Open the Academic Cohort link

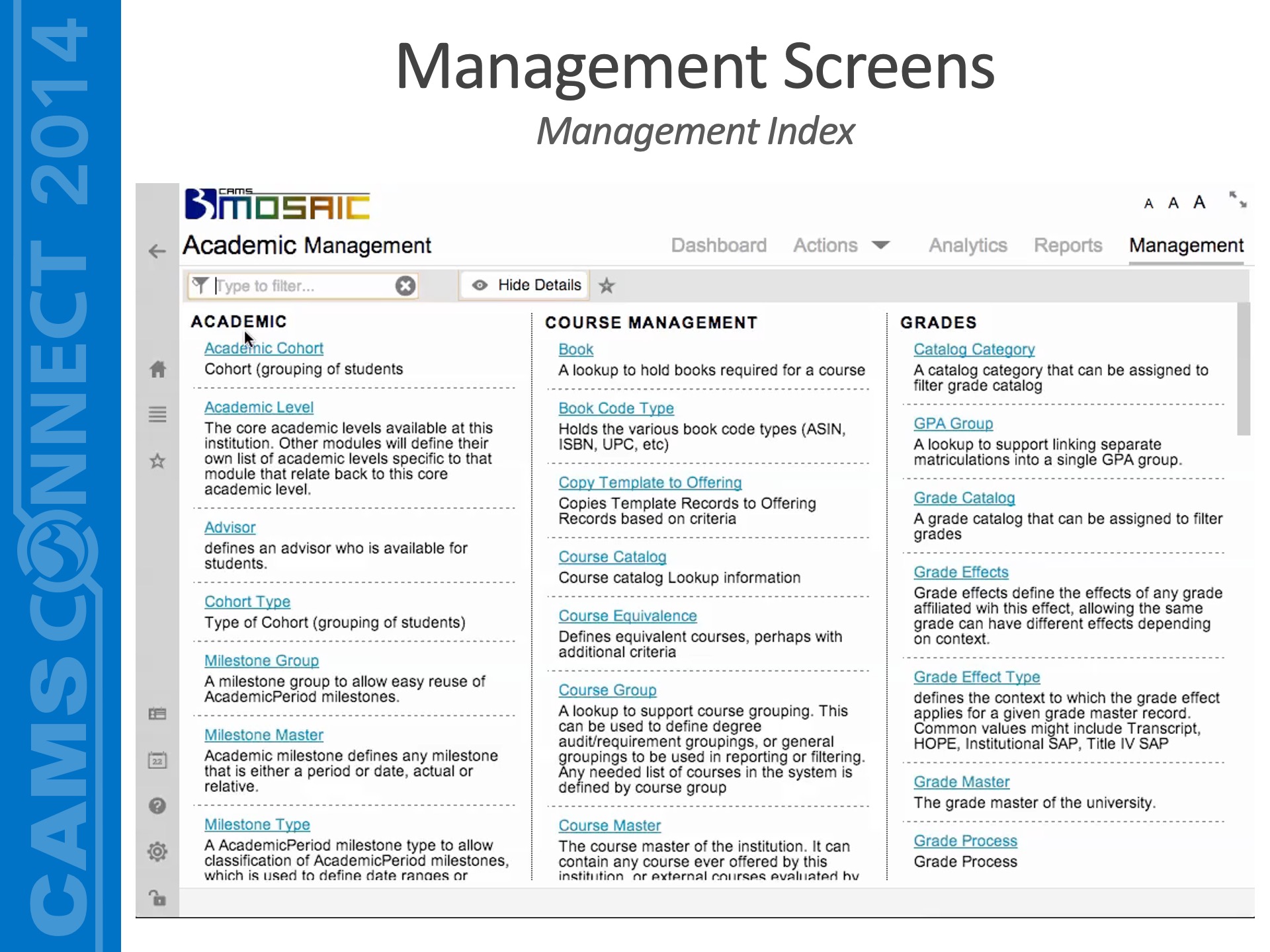[x=263, y=348]
